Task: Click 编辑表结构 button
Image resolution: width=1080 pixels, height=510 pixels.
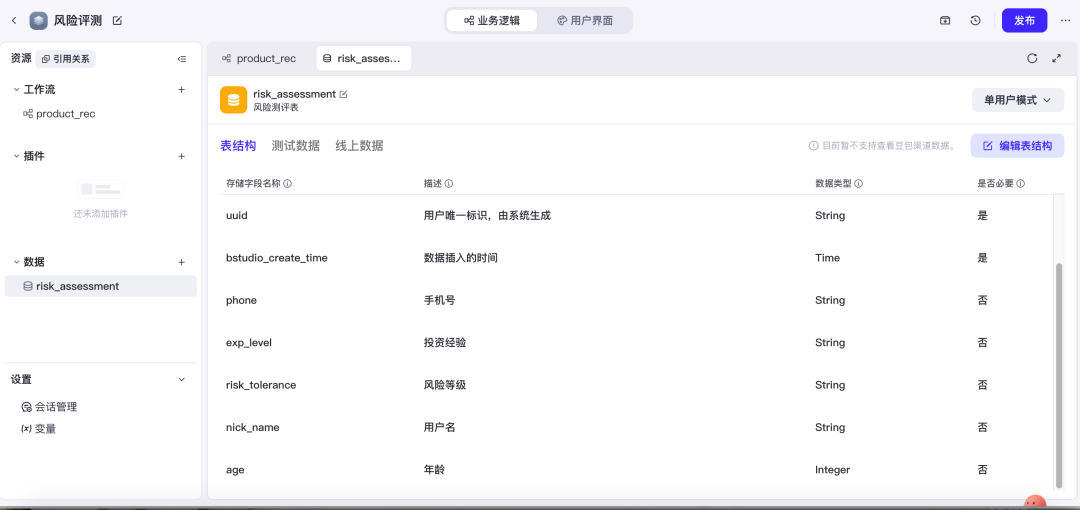Action: [1017, 146]
